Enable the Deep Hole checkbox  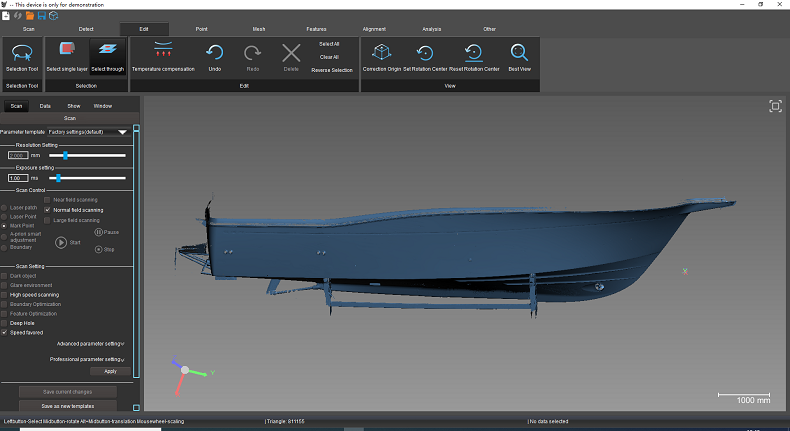tap(5, 323)
